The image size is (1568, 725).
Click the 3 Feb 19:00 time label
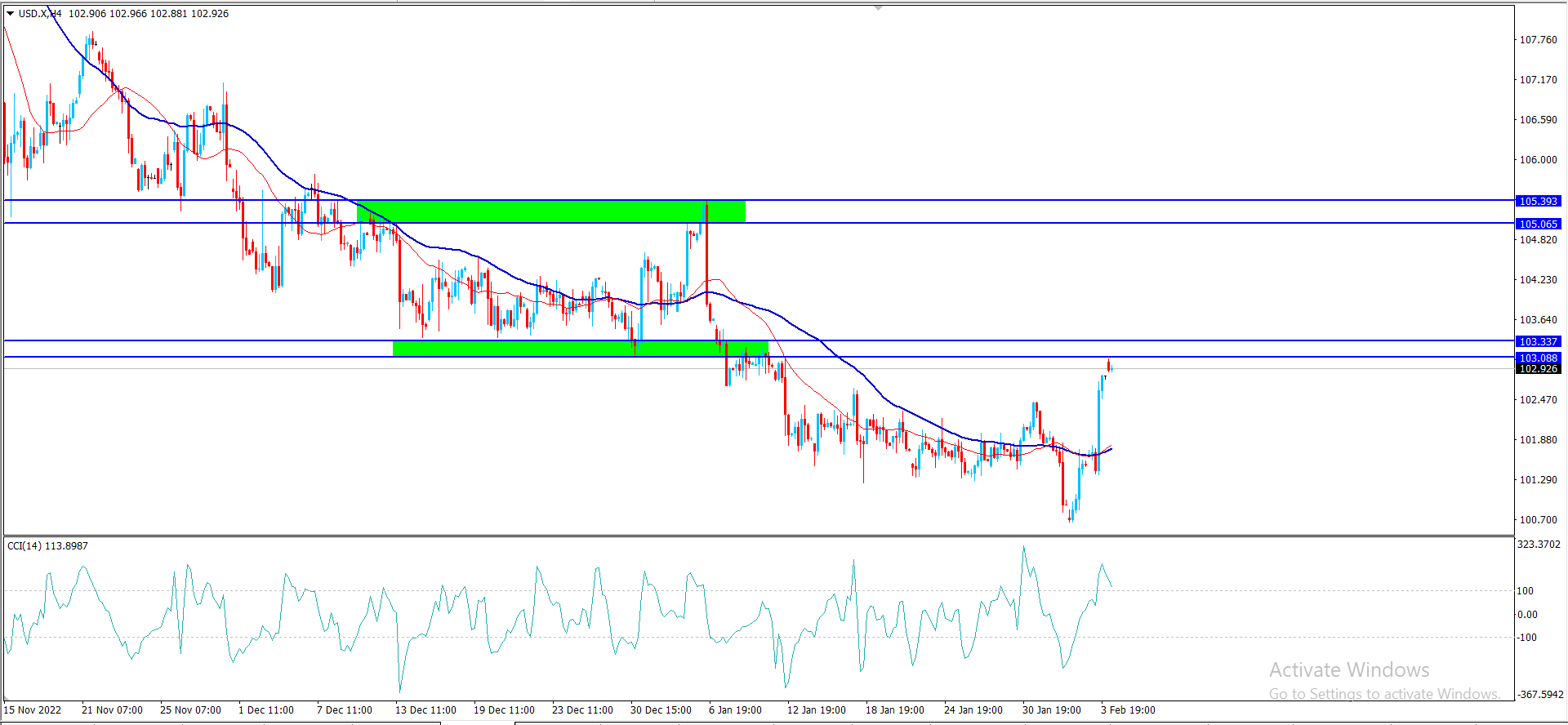tap(1128, 709)
